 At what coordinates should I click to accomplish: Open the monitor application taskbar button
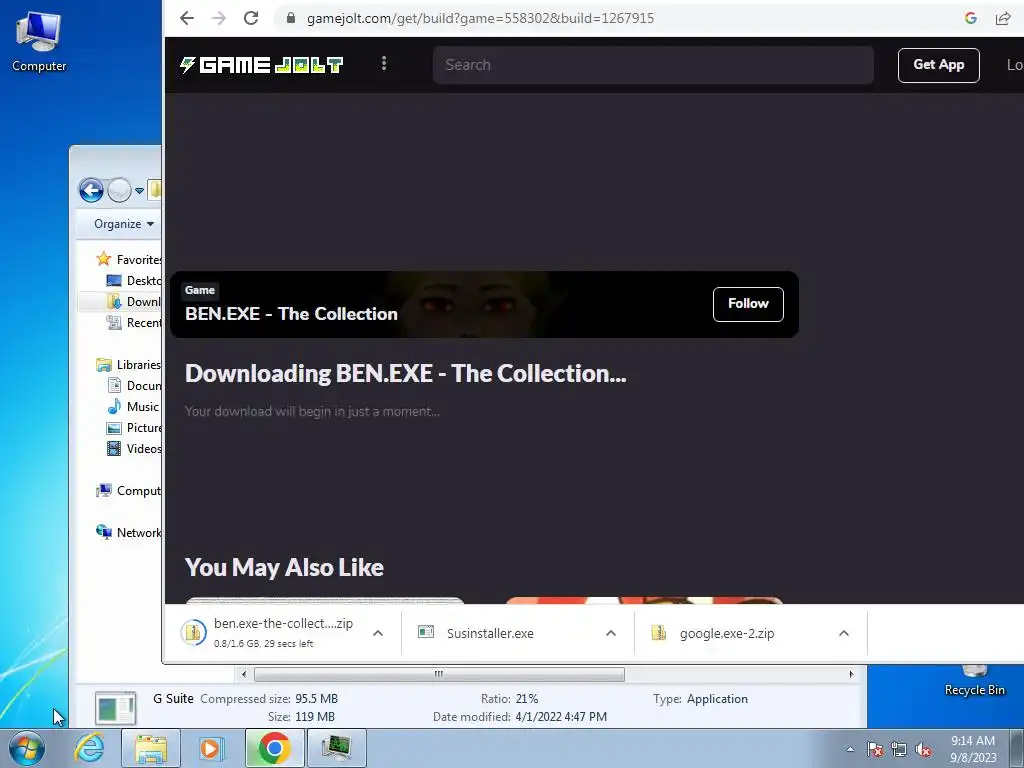point(336,748)
